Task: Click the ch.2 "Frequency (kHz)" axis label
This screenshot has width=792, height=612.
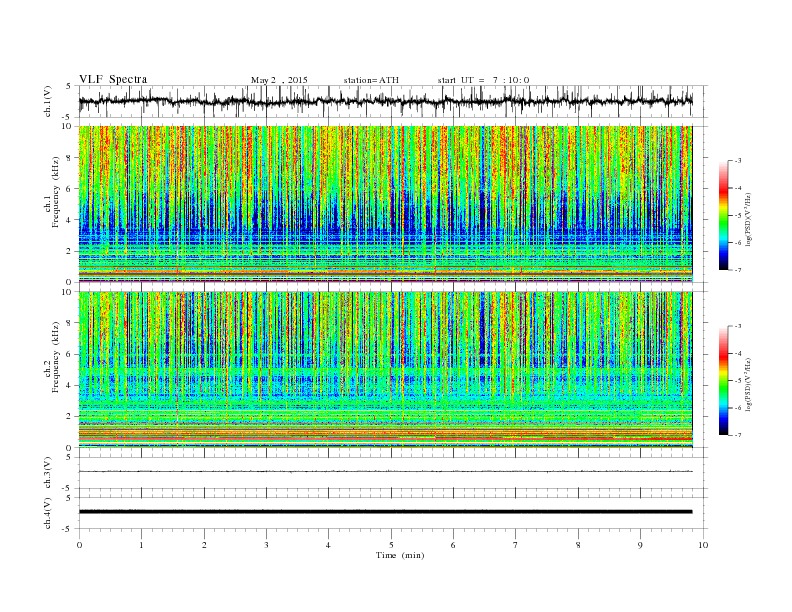Action: tap(55, 357)
